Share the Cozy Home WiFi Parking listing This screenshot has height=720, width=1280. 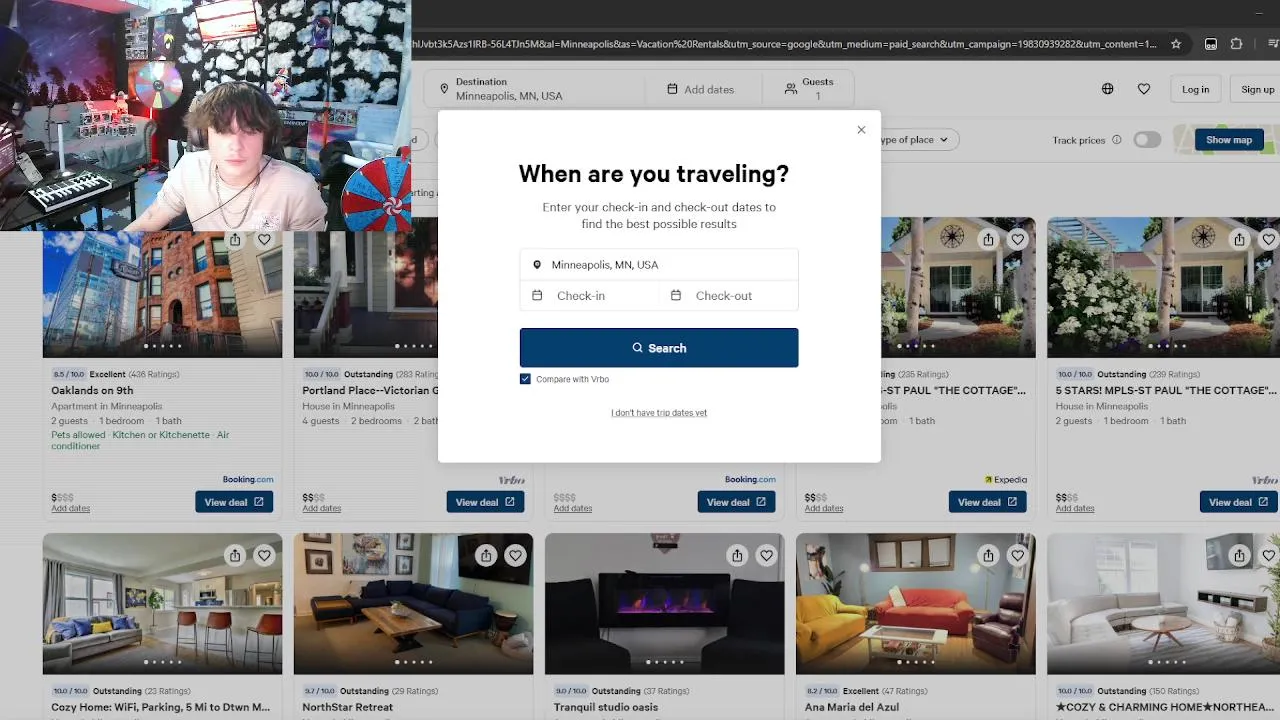[x=235, y=556]
